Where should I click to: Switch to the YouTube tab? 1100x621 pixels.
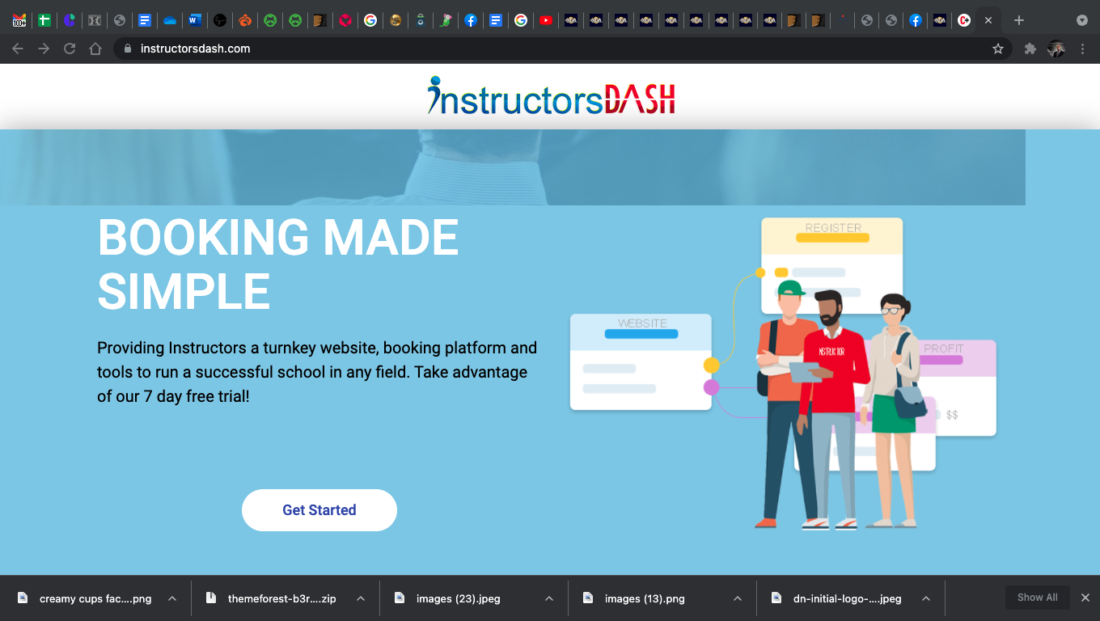point(545,20)
